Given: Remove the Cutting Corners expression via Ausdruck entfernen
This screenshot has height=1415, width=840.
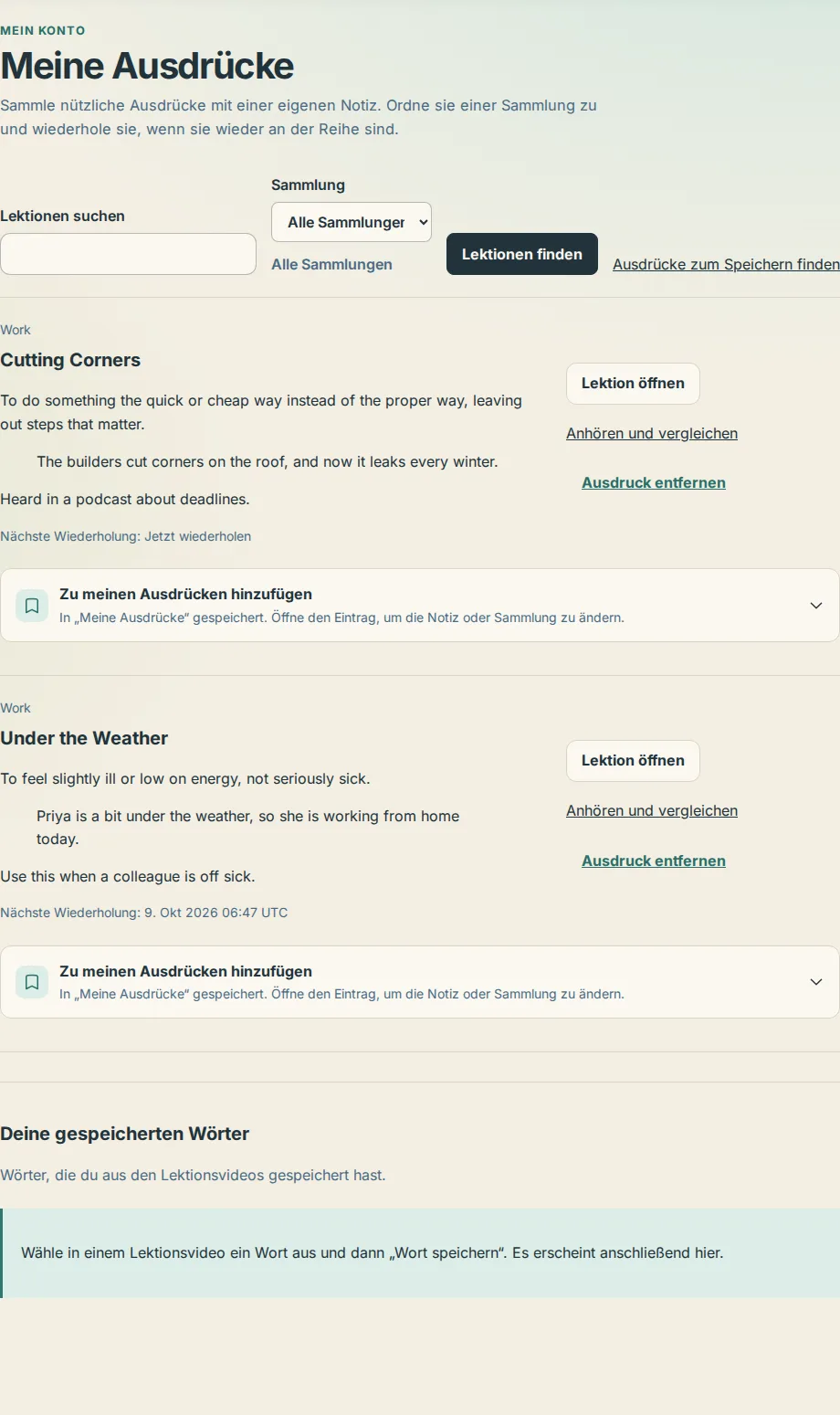Looking at the screenshot, I should [654, 482].
